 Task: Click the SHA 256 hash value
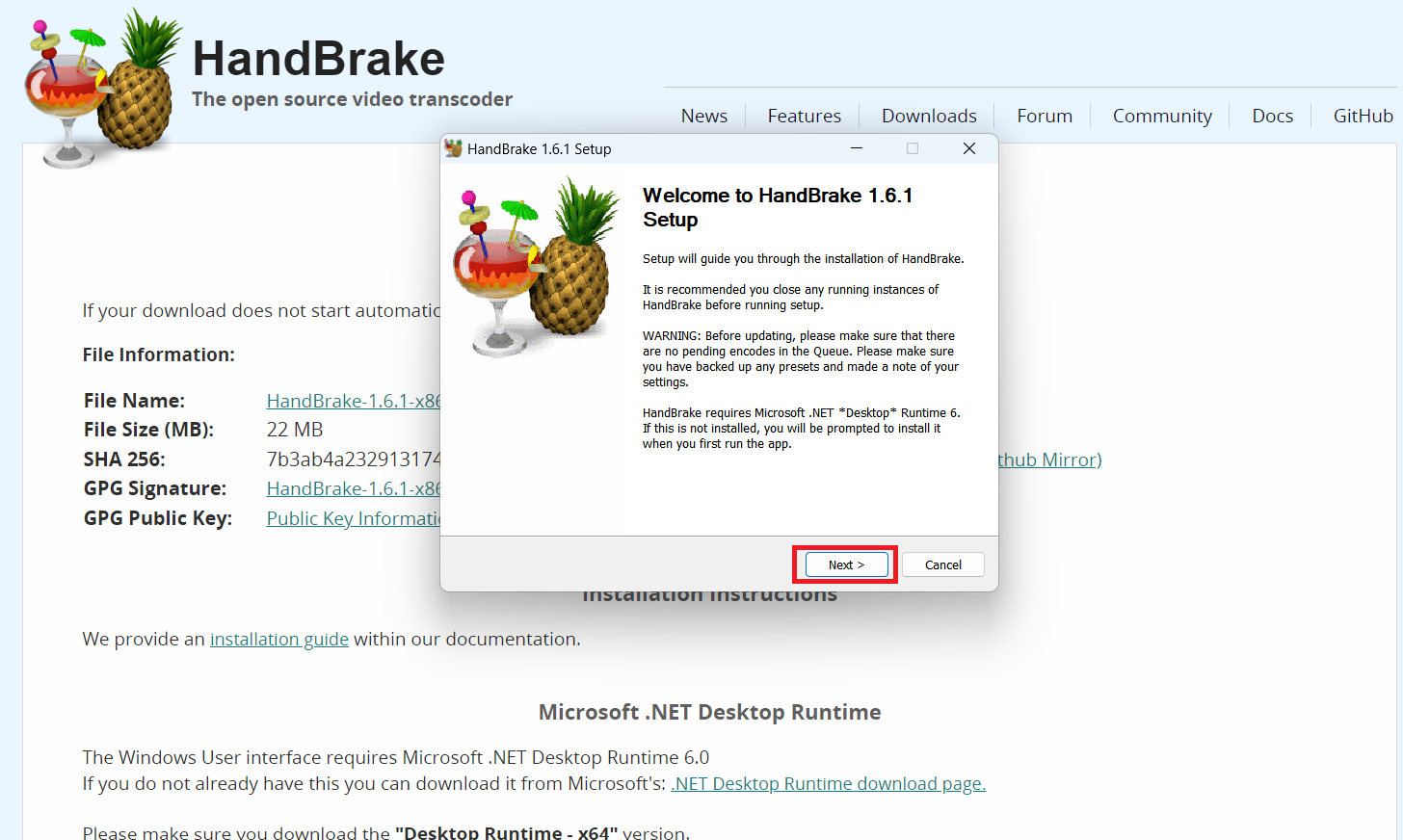pos(354,459)
